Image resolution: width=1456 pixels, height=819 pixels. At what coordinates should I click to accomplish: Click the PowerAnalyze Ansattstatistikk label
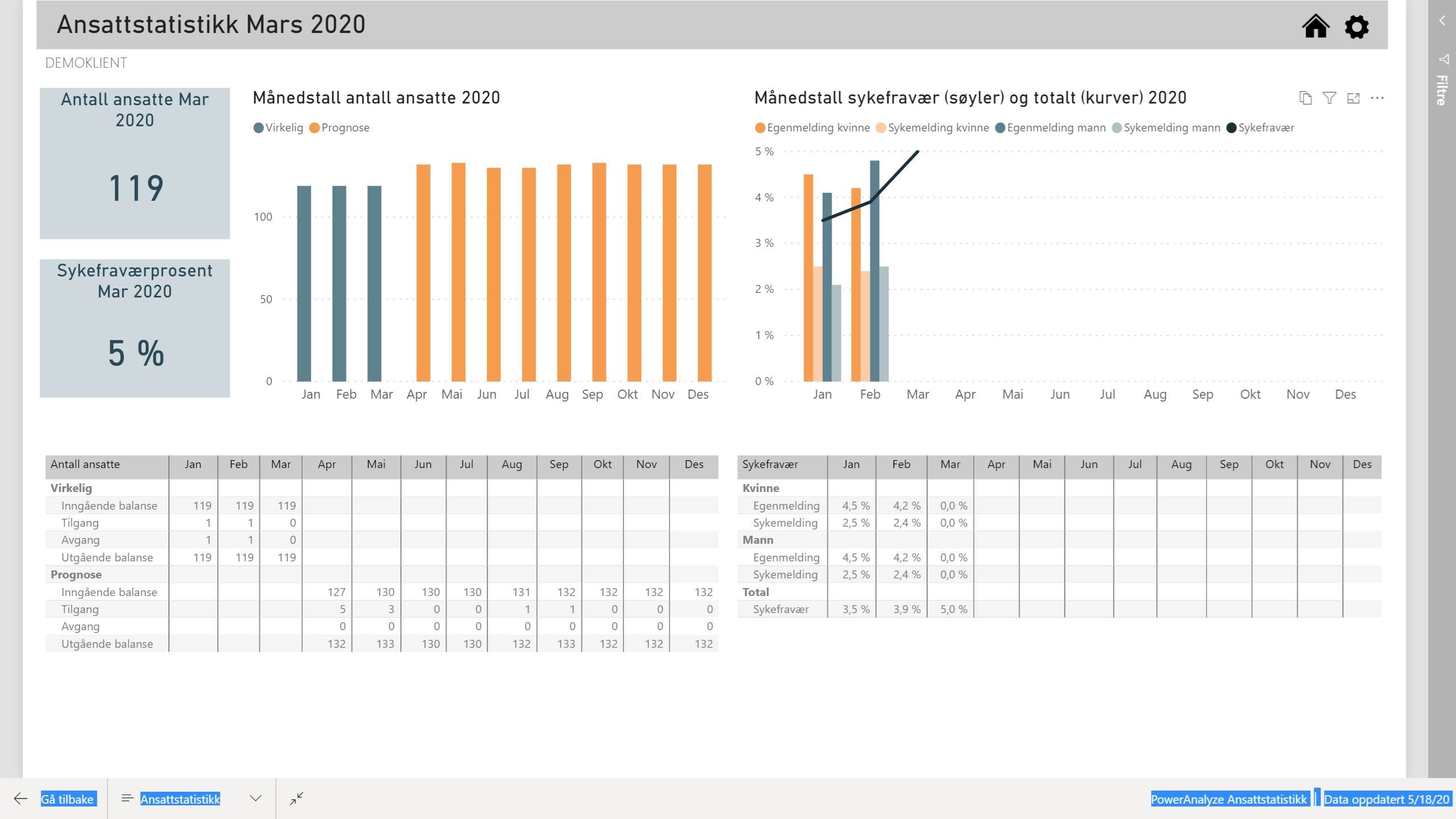[1228, 799]
